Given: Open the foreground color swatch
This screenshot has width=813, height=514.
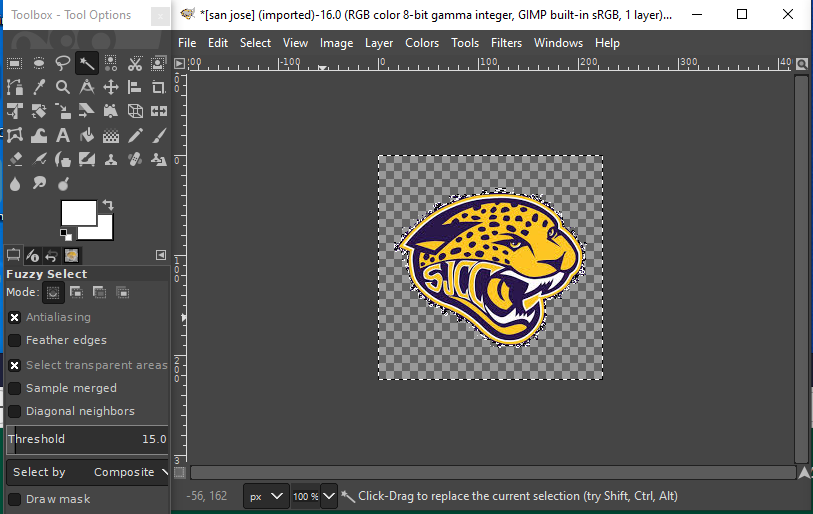Looking at the screenshot, I should [x=79, y=213].
